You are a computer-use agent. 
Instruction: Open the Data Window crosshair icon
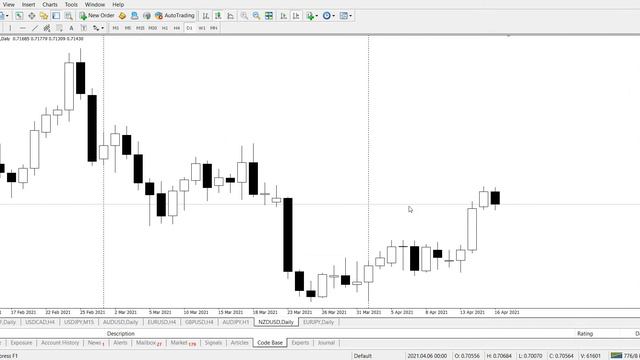pos(31,16)
